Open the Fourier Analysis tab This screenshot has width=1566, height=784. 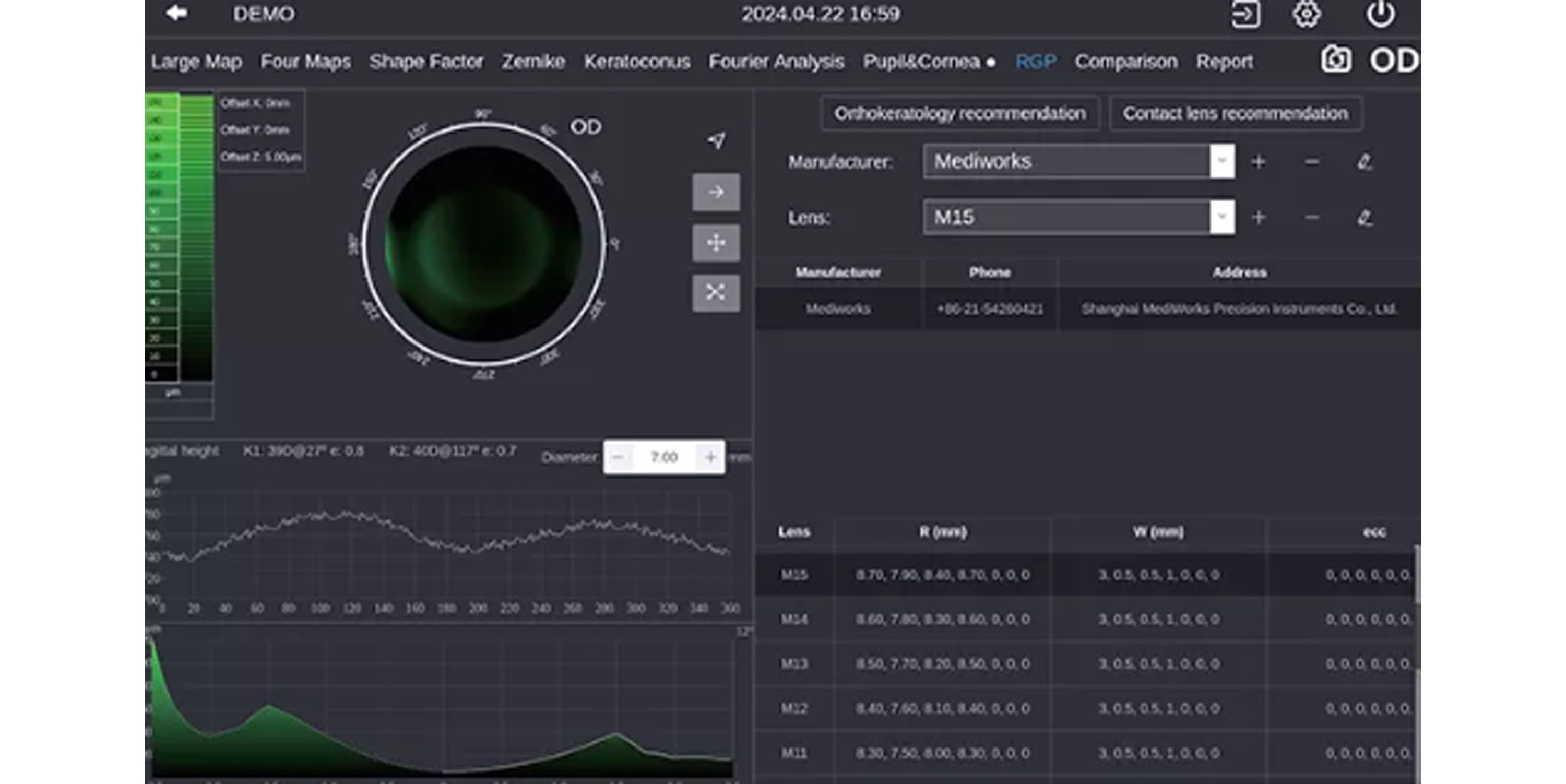776,62
